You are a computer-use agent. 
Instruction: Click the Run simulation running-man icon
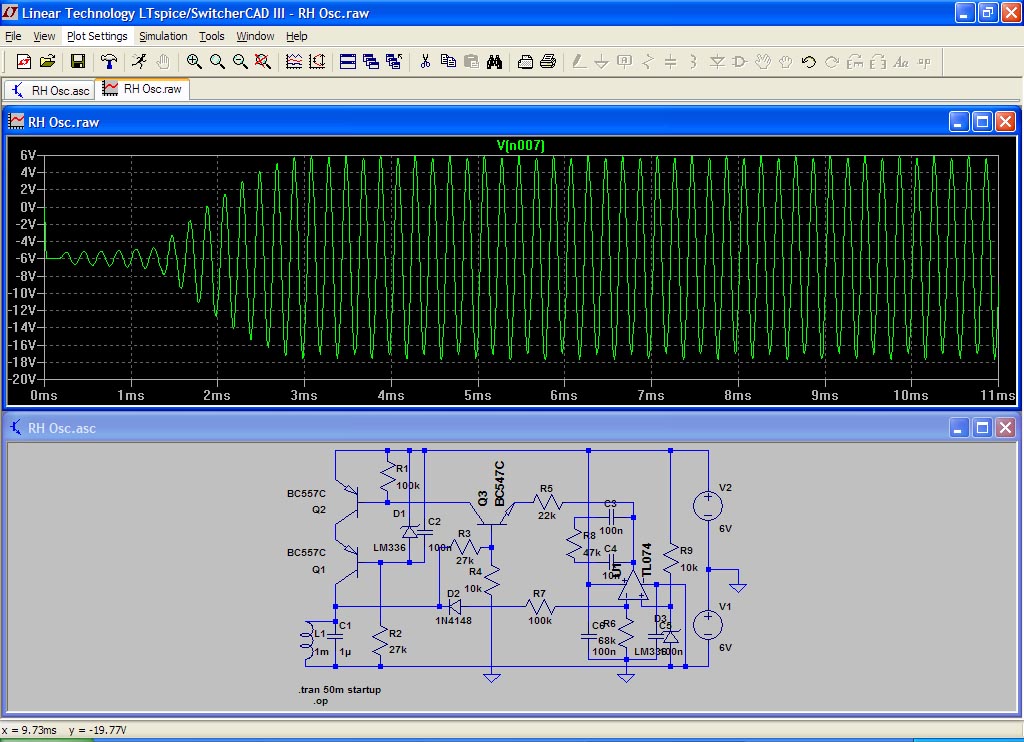tap(139, 62)
